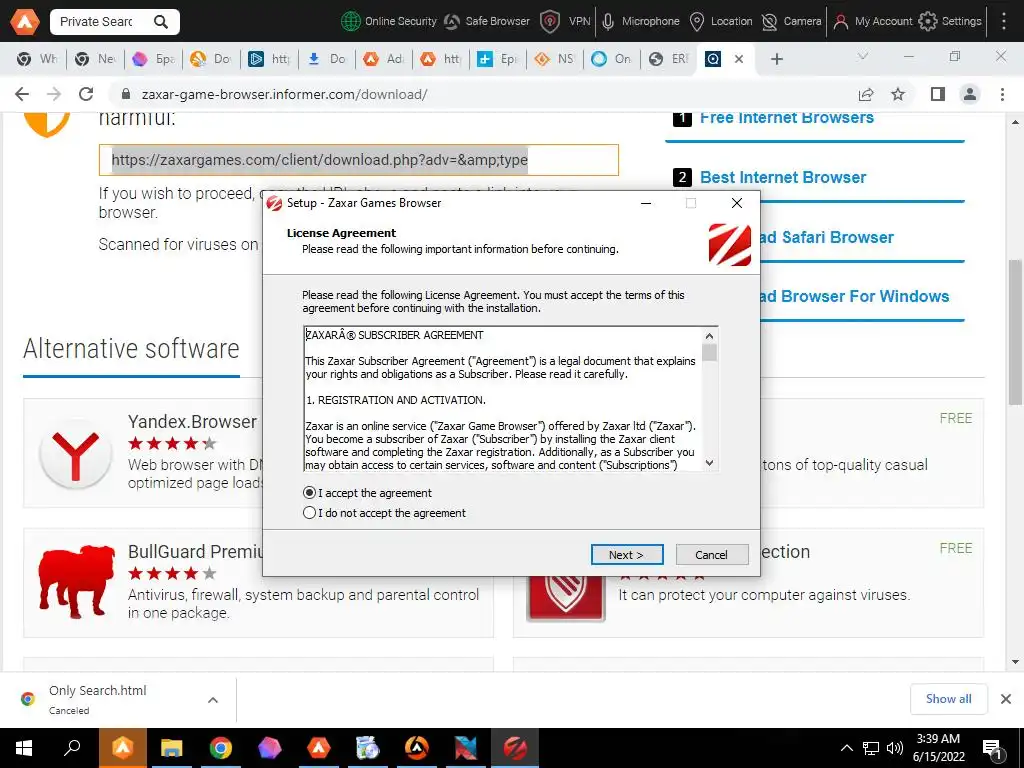Click the Avast browser logo icon
1024x768 pixels.
coord(24,22)
